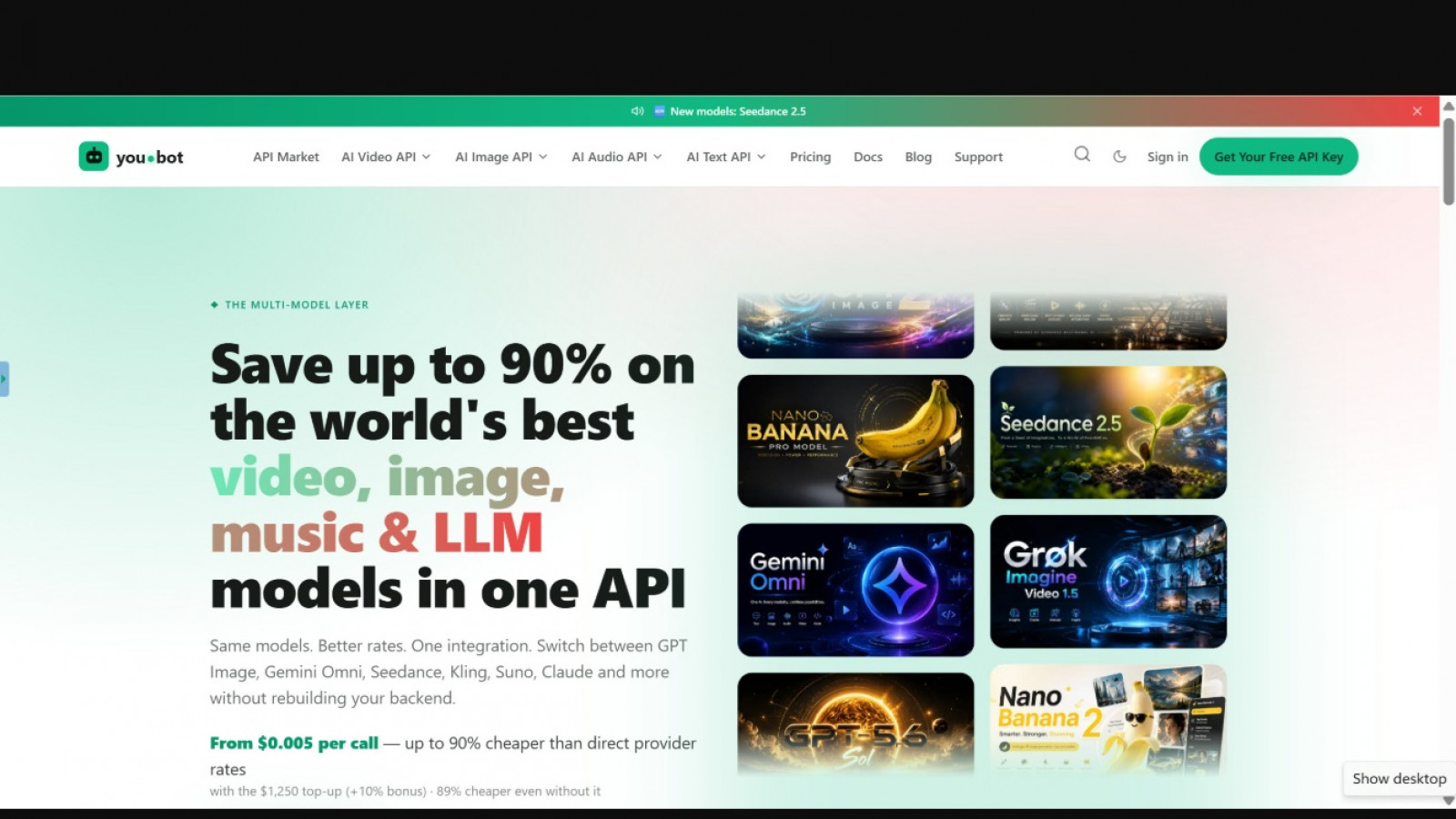Click the "THE MULTI-MODEL LAYER" label
The width and height of the screenshot is (1456, 819).
(x=297, y=305)
